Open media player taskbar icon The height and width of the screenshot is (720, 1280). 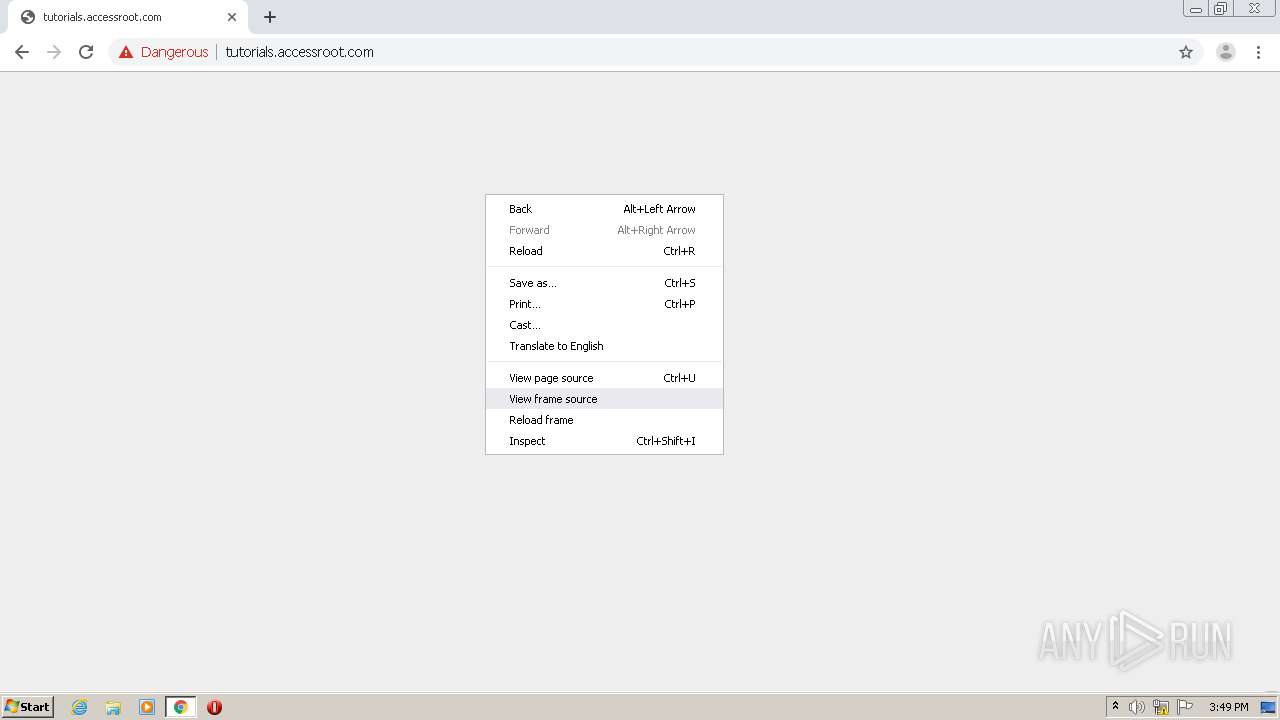coord(147,707)
